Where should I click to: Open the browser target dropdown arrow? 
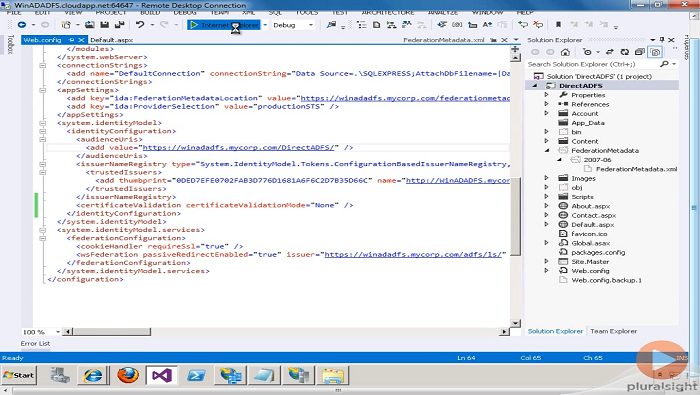[x=265, y=25]
